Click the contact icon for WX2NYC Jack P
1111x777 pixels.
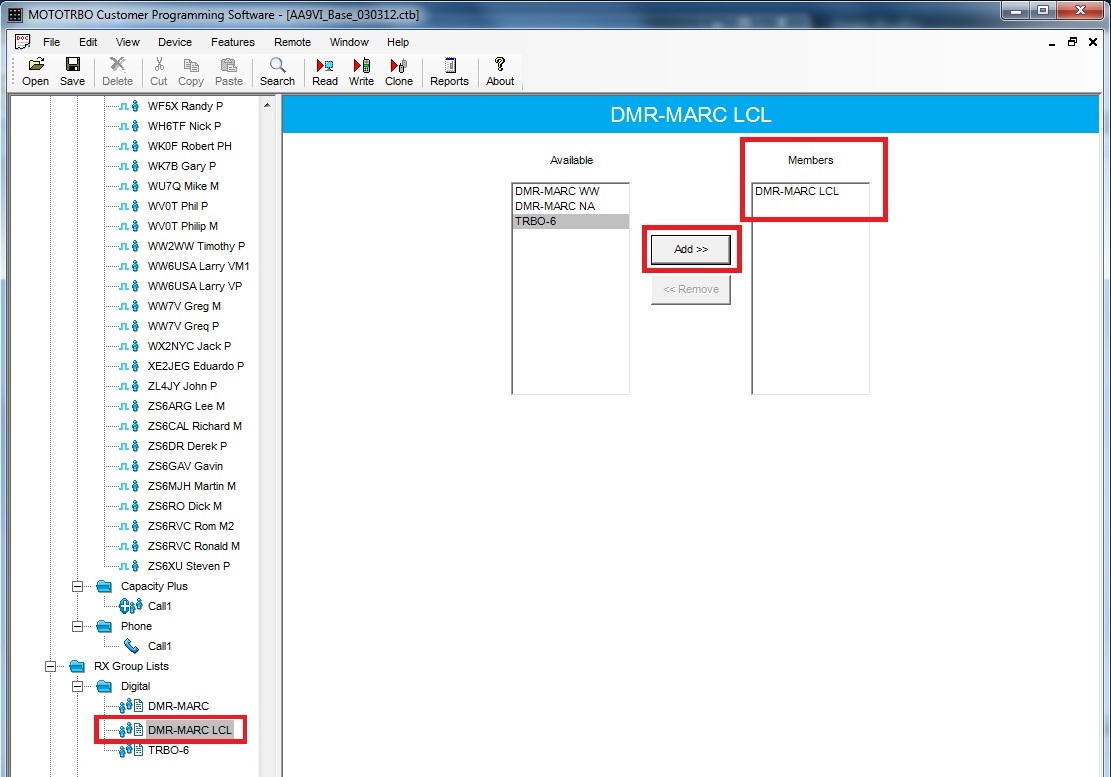(129, 346)
